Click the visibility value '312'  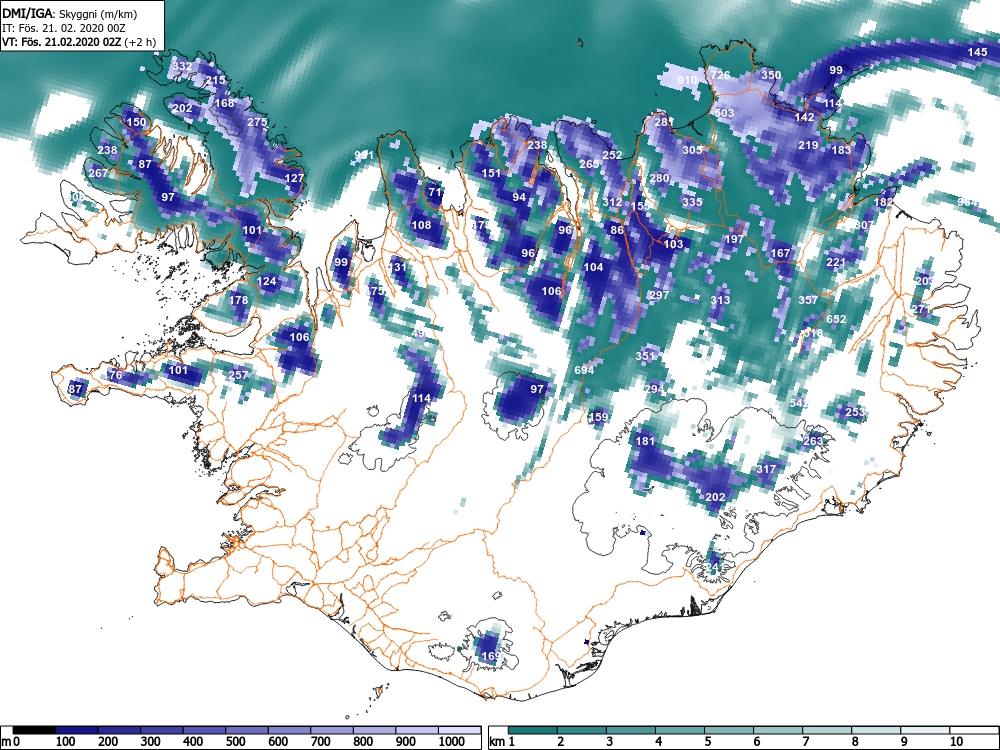(x=612, y=202)
